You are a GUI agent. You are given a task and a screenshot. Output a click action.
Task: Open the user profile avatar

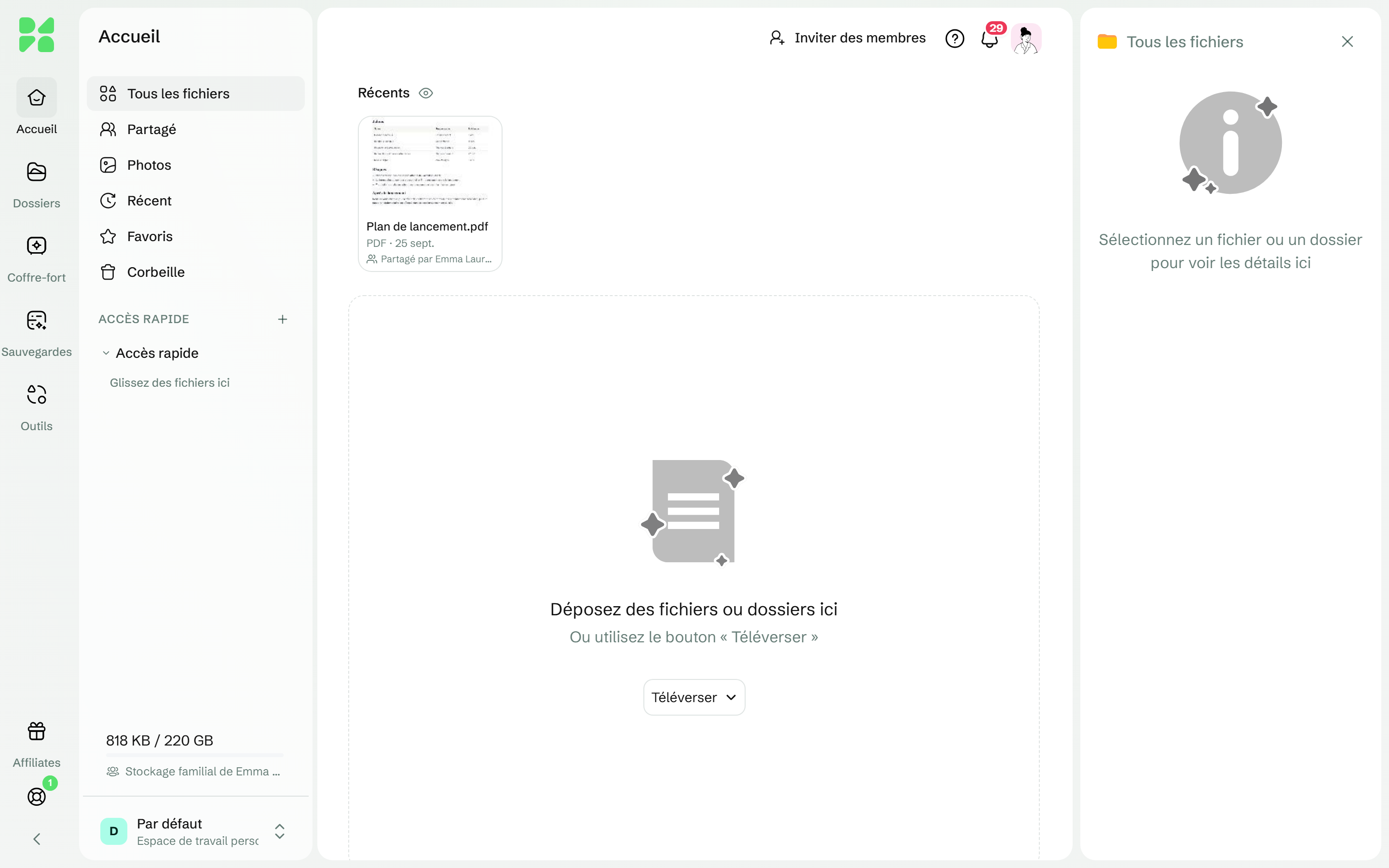pos(1026,39)
